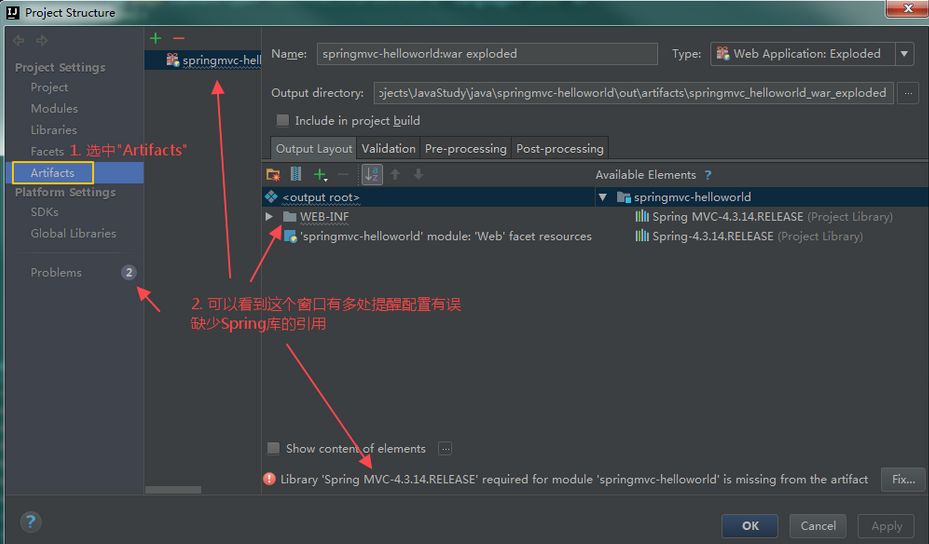Enable Show content of elements checkbox
This screenshot has height=544, width=929.
tap(273, 448)
